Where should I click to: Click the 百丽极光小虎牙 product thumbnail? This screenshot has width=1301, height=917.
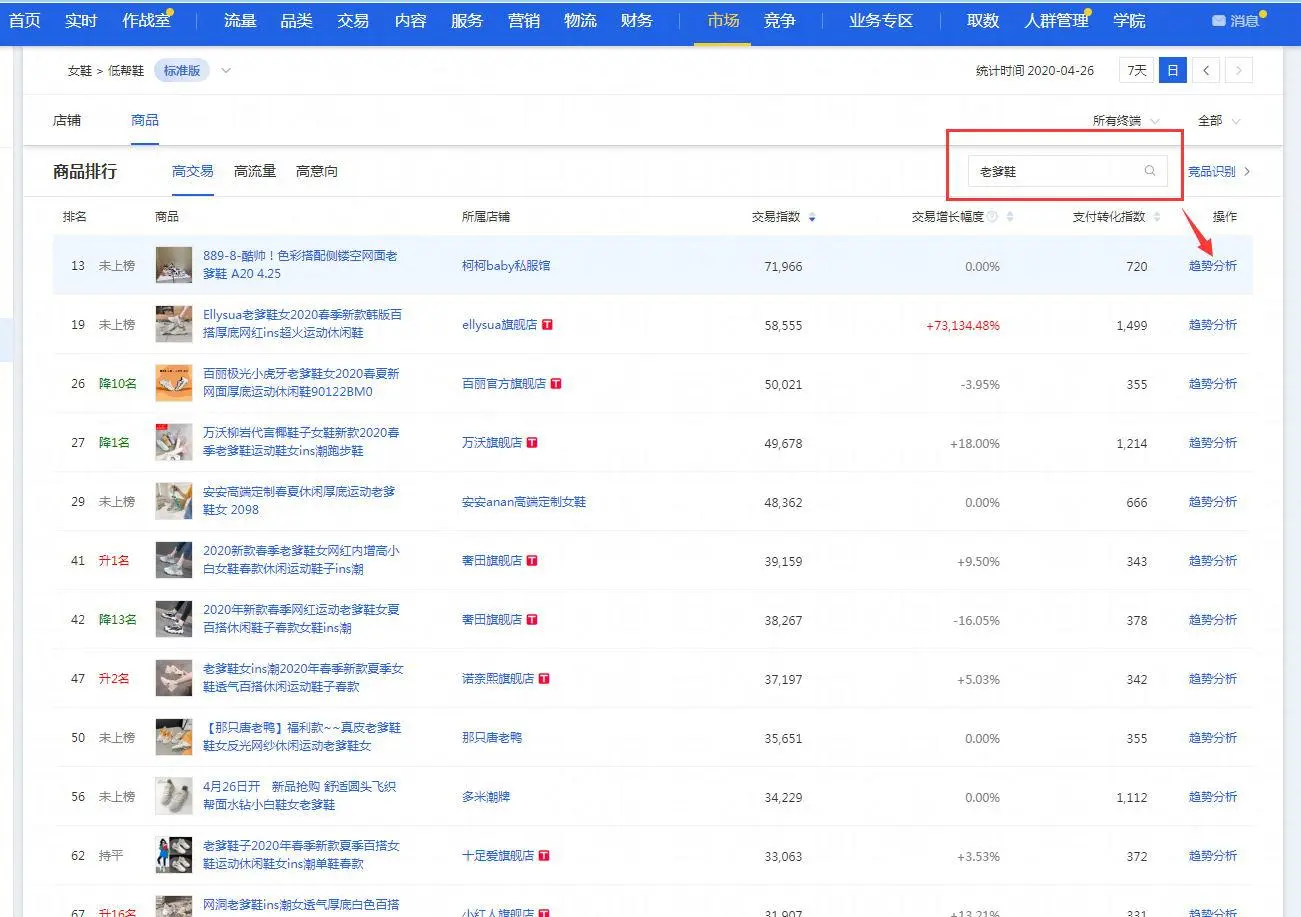click(x=174, y=383)
